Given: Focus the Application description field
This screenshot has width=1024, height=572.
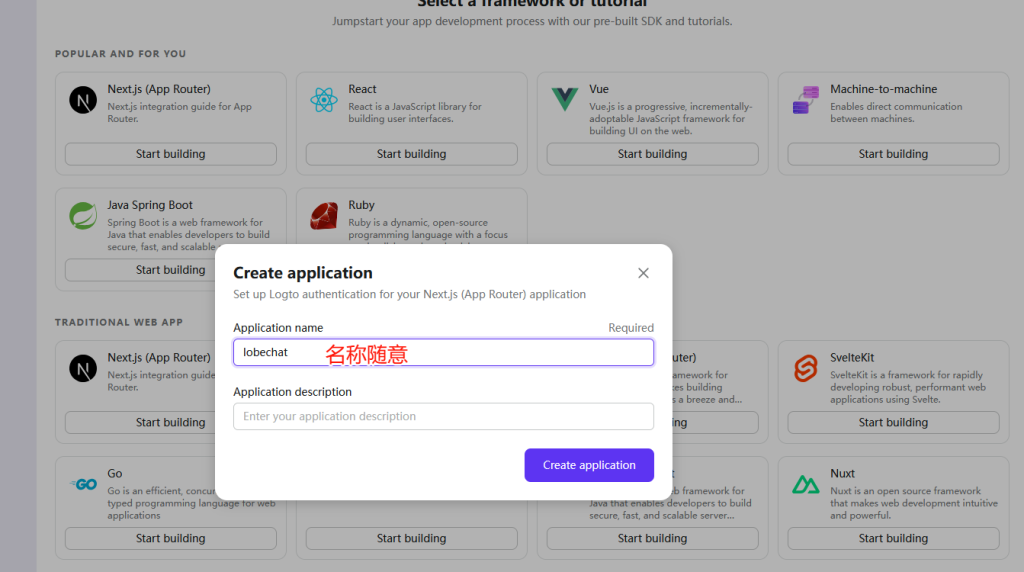Looking at the screenshot, I should (443, 416).
